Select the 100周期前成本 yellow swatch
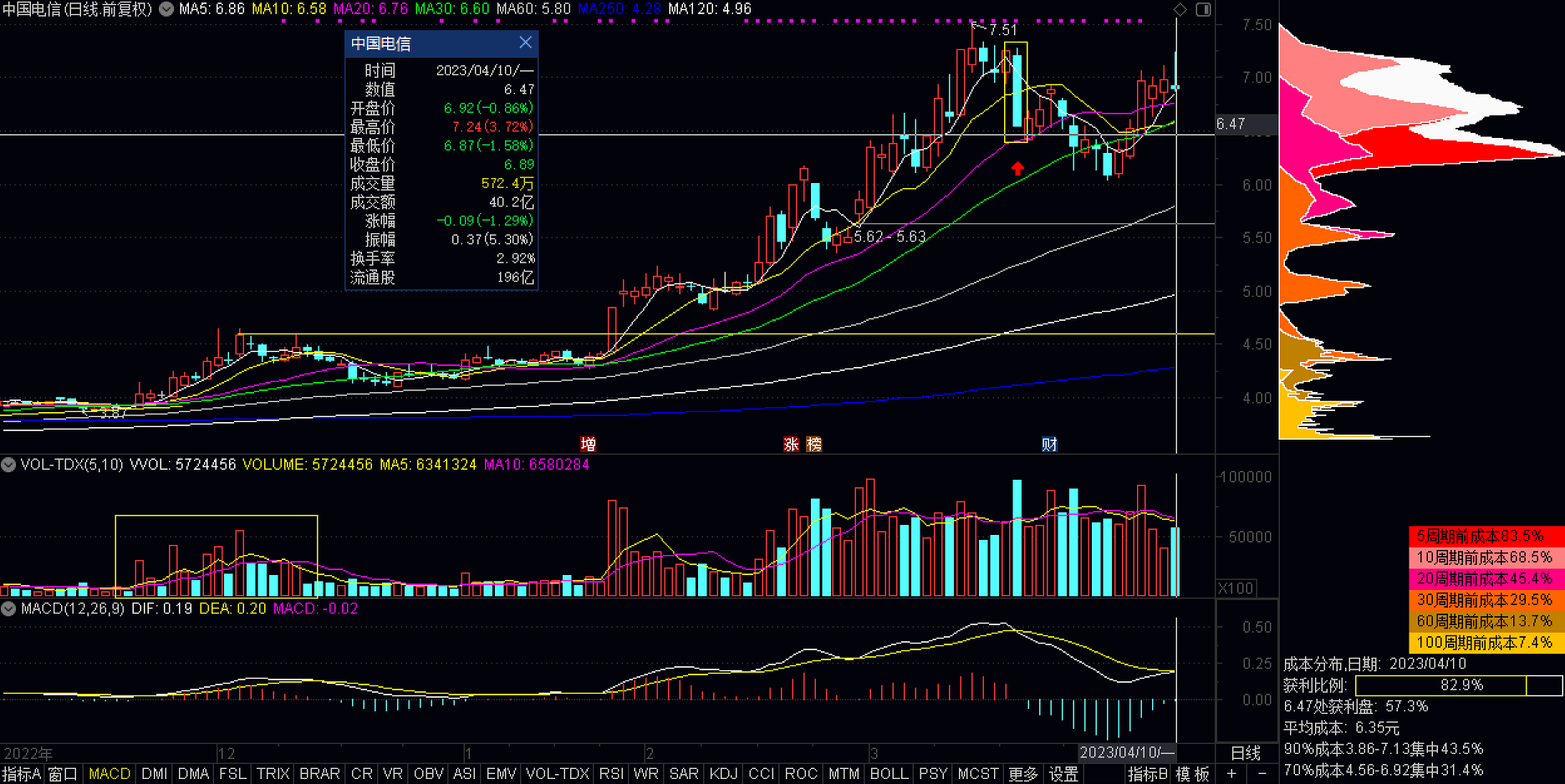 [1485, 643]
